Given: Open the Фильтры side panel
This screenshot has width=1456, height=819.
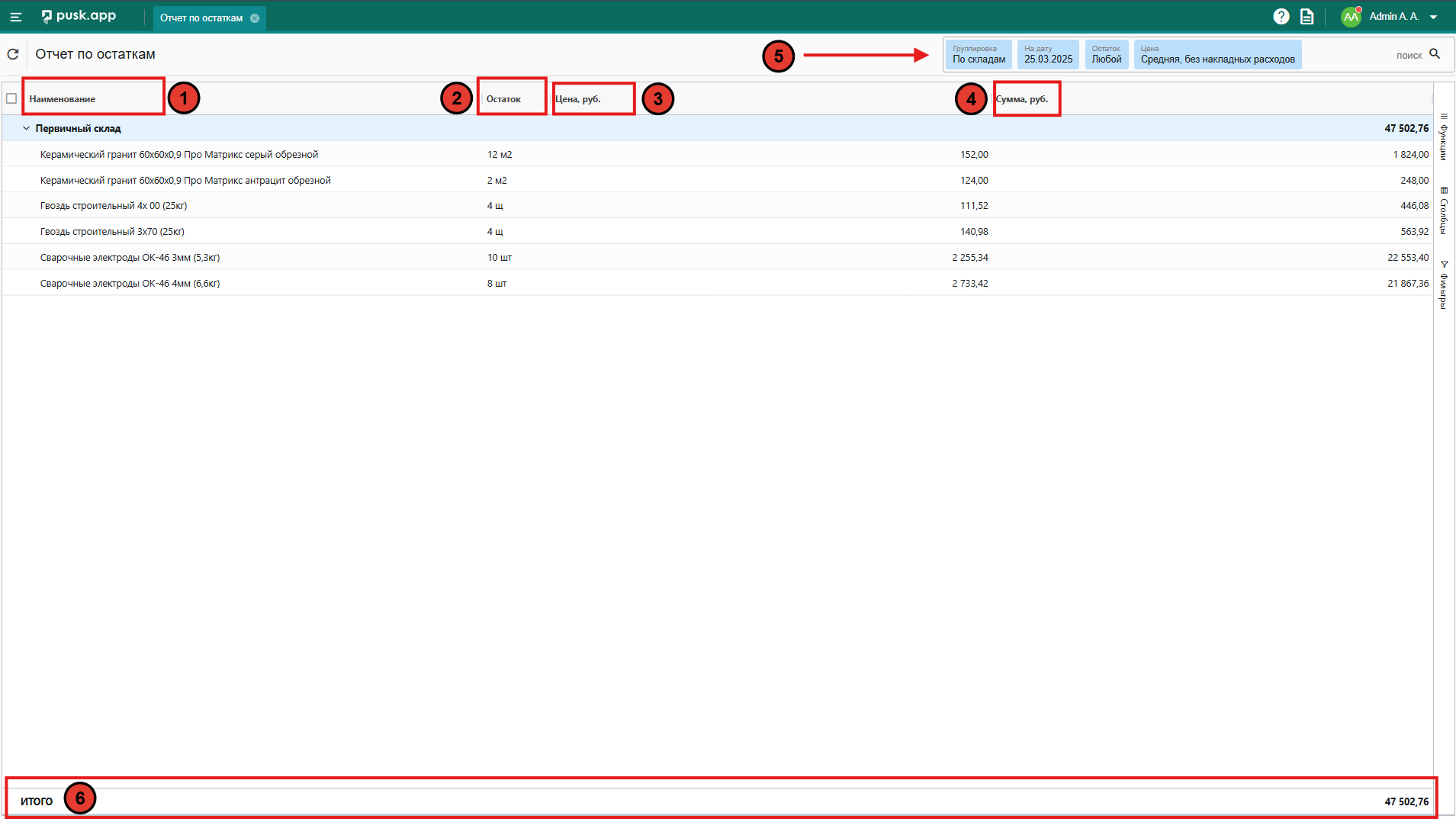Looking at the screenshot, I should (1444, 285).
